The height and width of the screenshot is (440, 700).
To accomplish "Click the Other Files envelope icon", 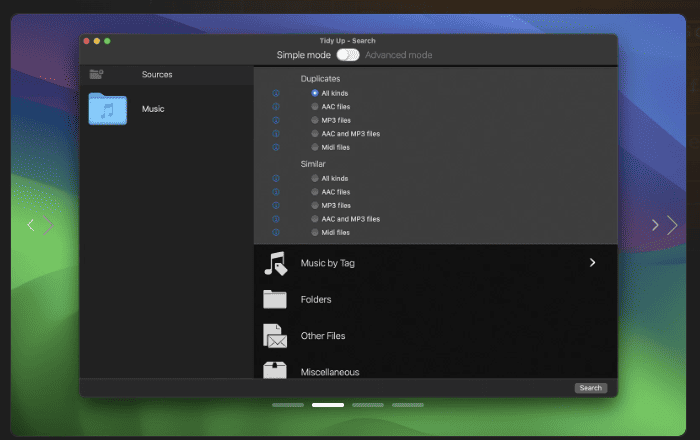I will click(275, 336).
